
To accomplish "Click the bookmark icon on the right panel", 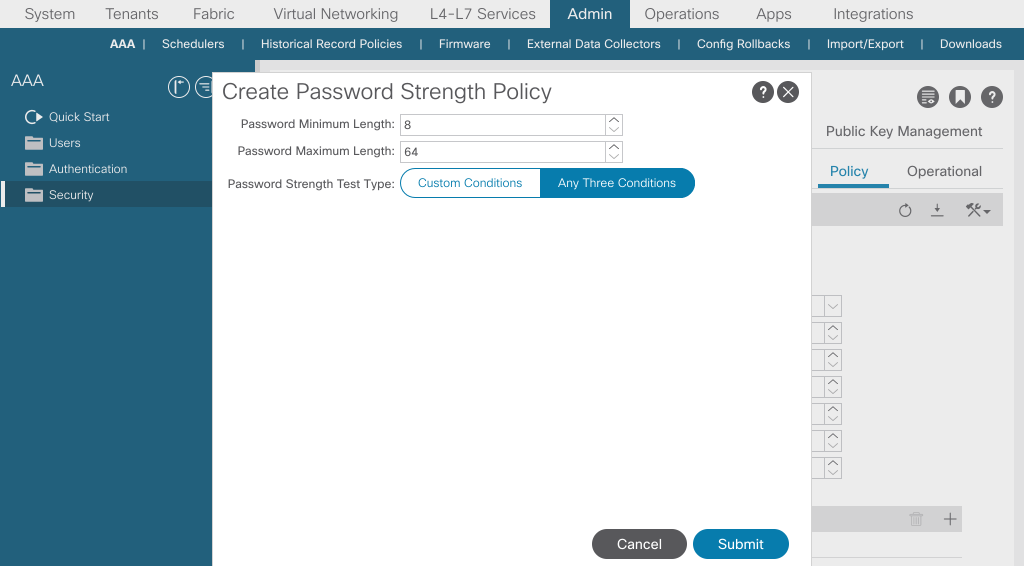I will coord(959,97).
